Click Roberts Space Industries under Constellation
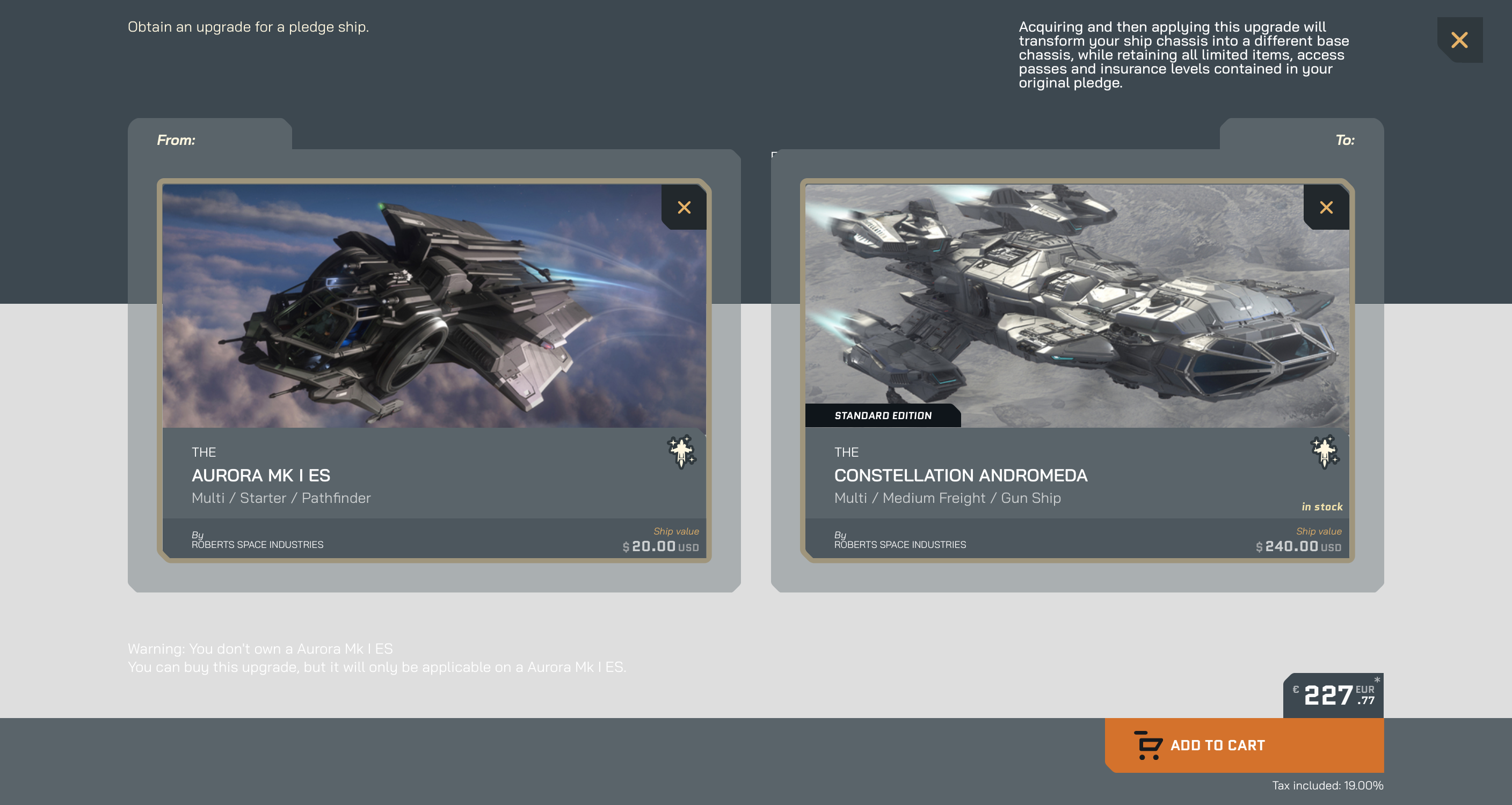 click(x=900, y=545)
